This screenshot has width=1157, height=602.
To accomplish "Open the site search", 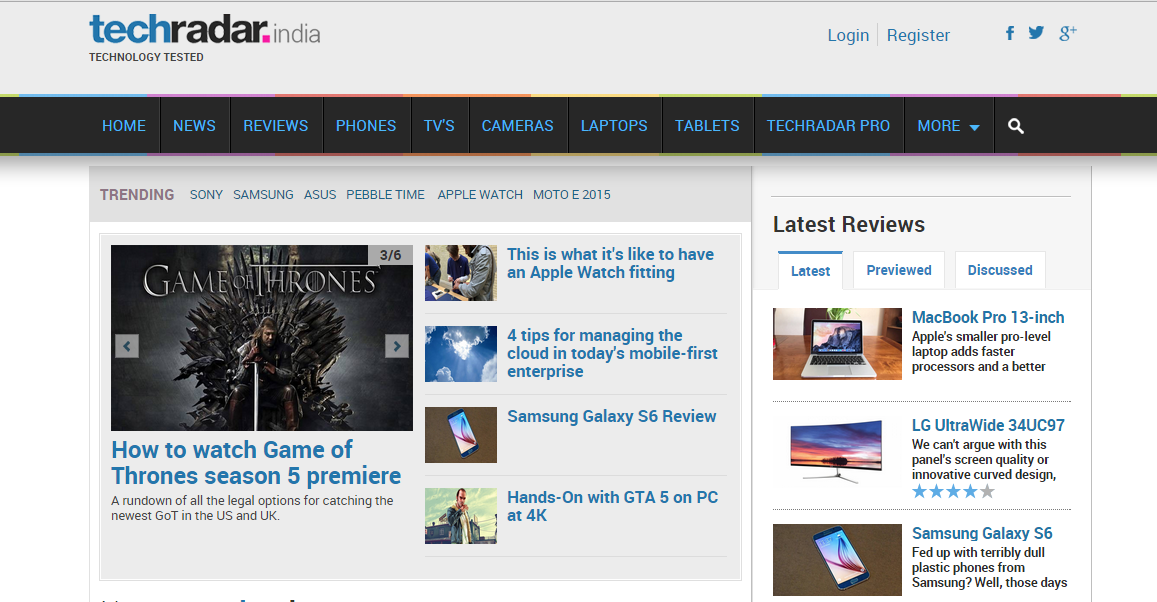I will tap(1015, 125).
